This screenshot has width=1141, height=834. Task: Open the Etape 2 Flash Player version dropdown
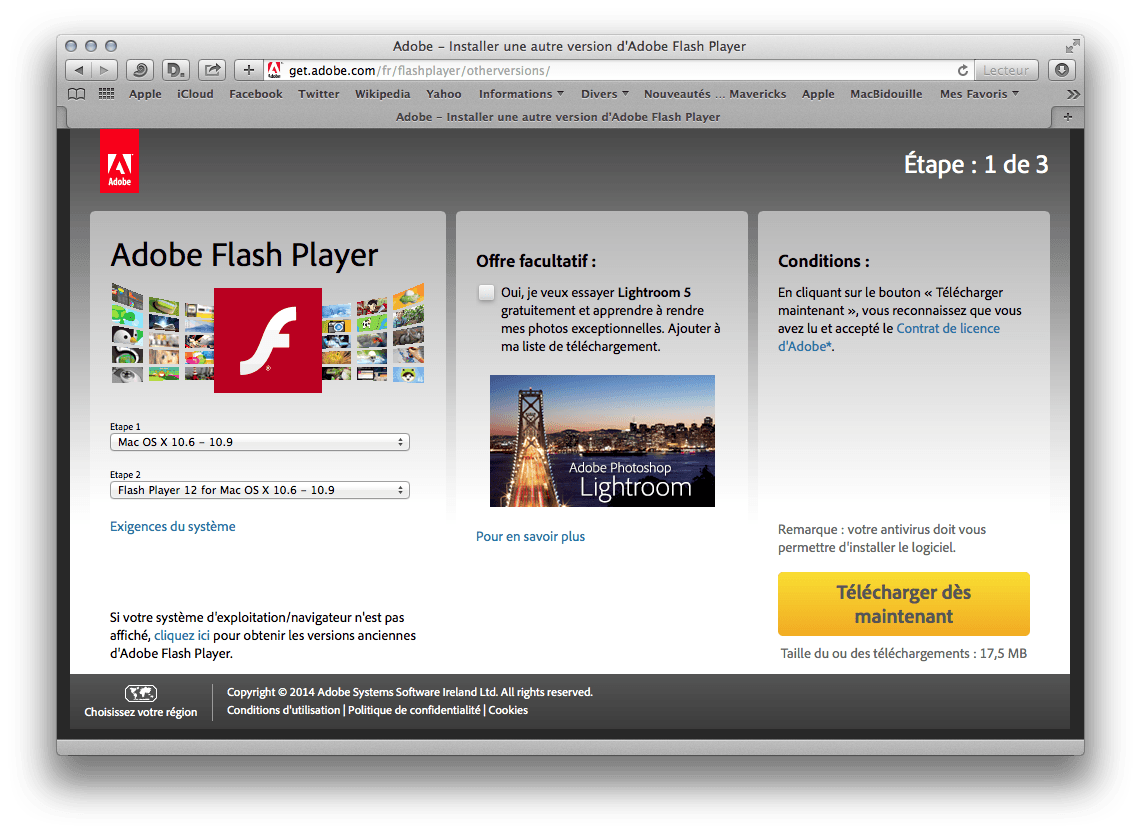pos(259,490)
